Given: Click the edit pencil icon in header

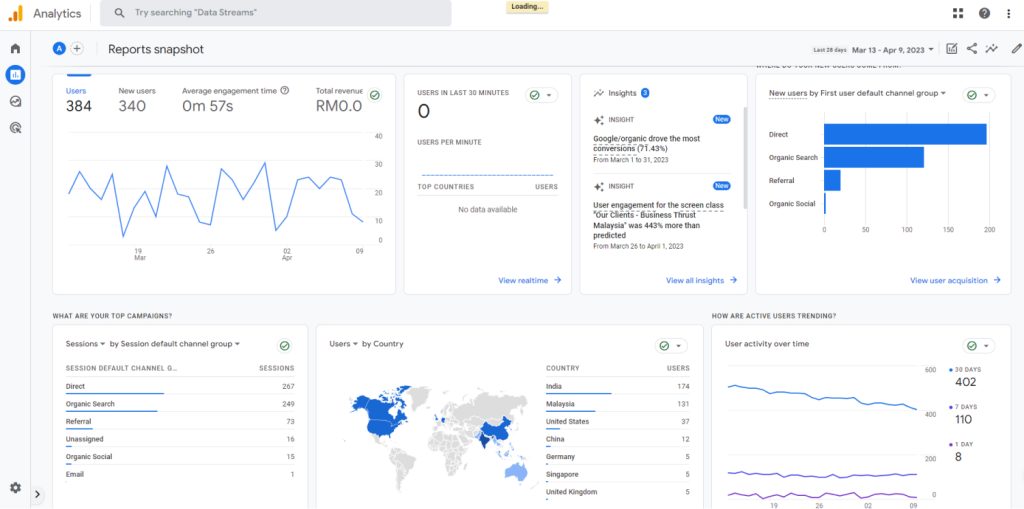Looking at the screenshot, I should pyautogui.click(x=1016, y=48).
